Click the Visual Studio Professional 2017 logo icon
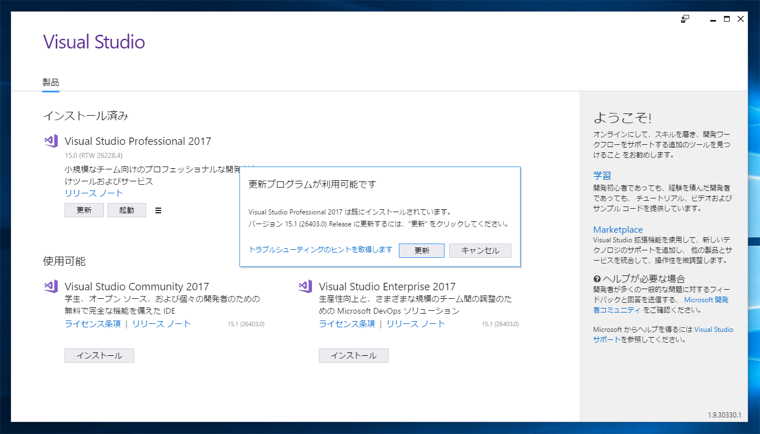 [x=51, y=141]
